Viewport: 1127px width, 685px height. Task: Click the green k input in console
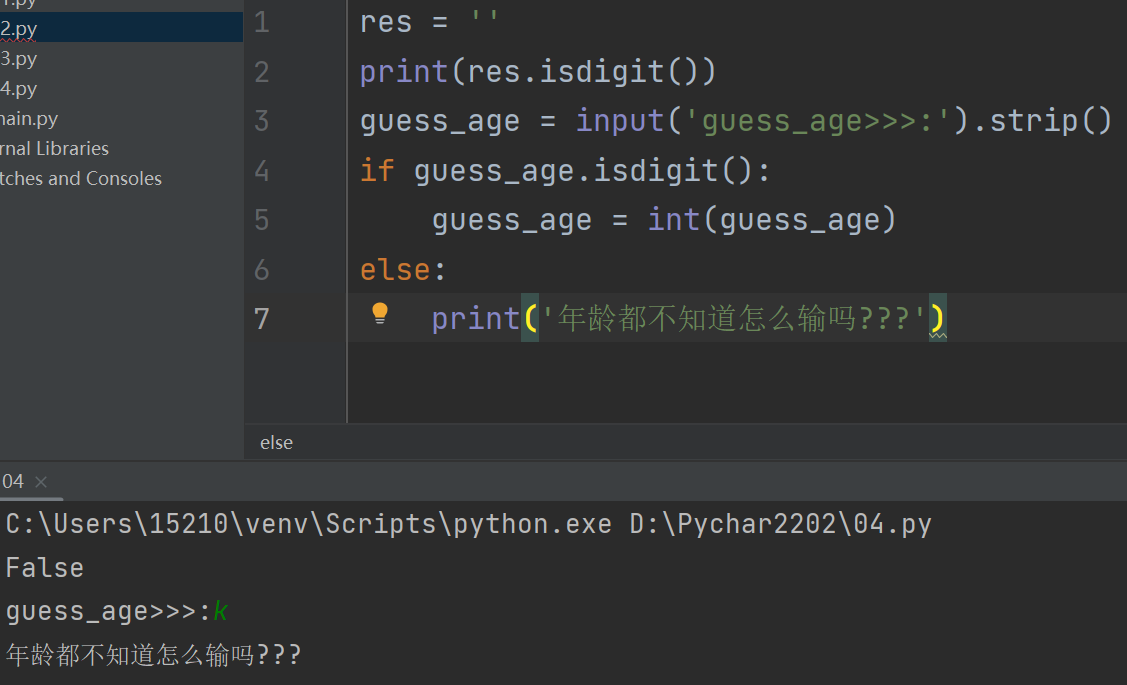tap(220, 612)
